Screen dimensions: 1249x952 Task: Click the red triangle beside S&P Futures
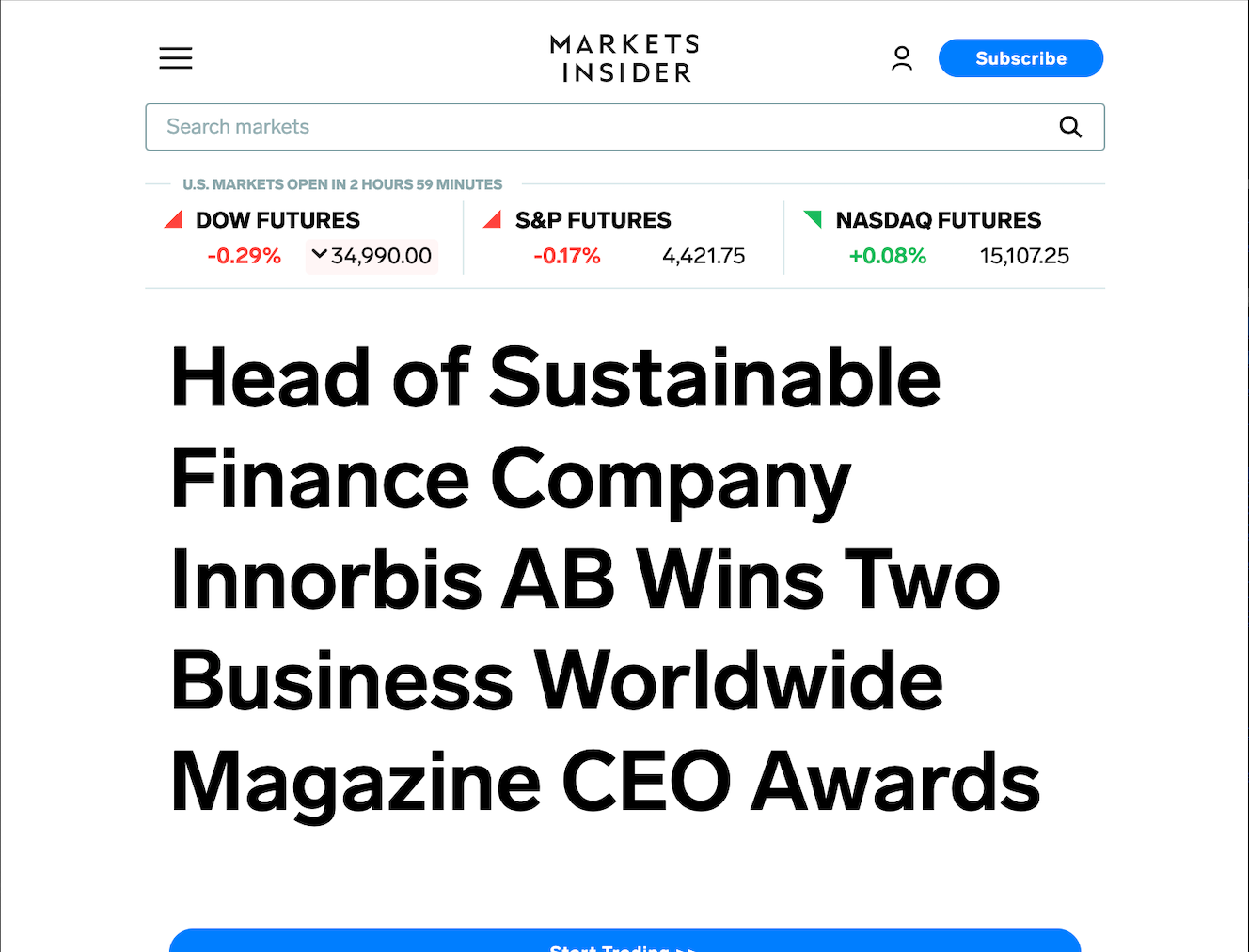(492, 220)
